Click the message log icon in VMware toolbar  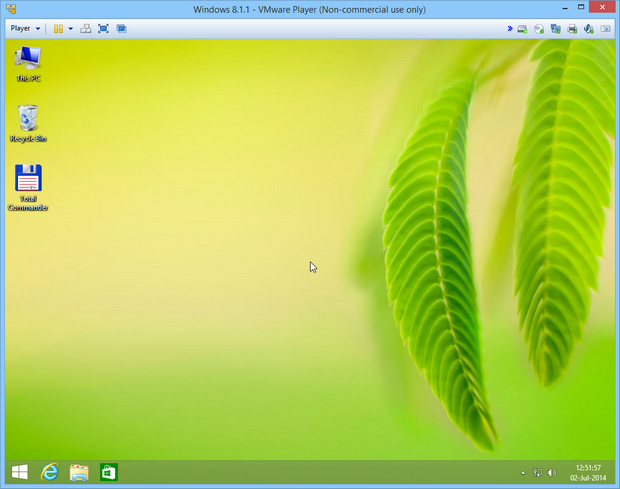(x=605, y=29)
